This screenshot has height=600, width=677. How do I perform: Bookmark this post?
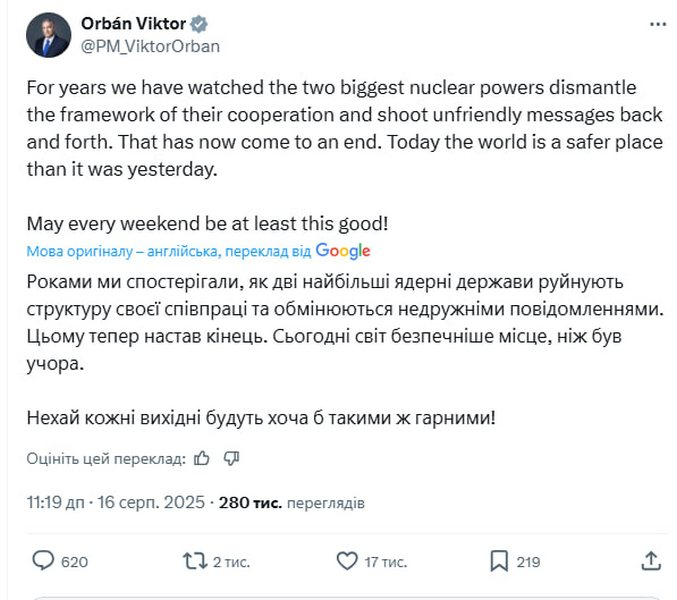499,561
